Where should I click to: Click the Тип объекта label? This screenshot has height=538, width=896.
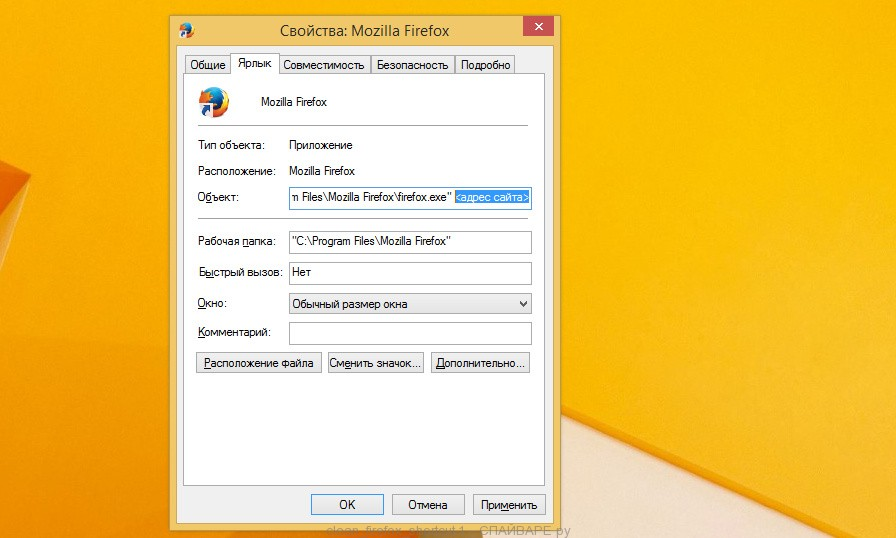[x=231, y=145]
